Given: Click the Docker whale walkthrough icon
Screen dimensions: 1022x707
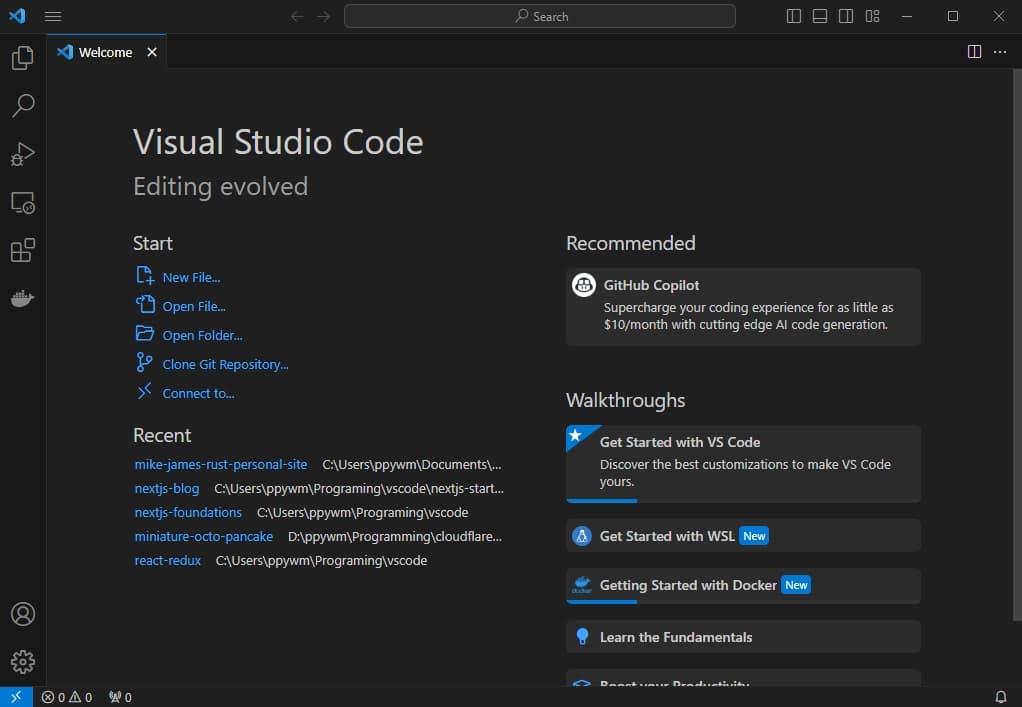Looking at the screenshot, I should (x=581, y=584).
